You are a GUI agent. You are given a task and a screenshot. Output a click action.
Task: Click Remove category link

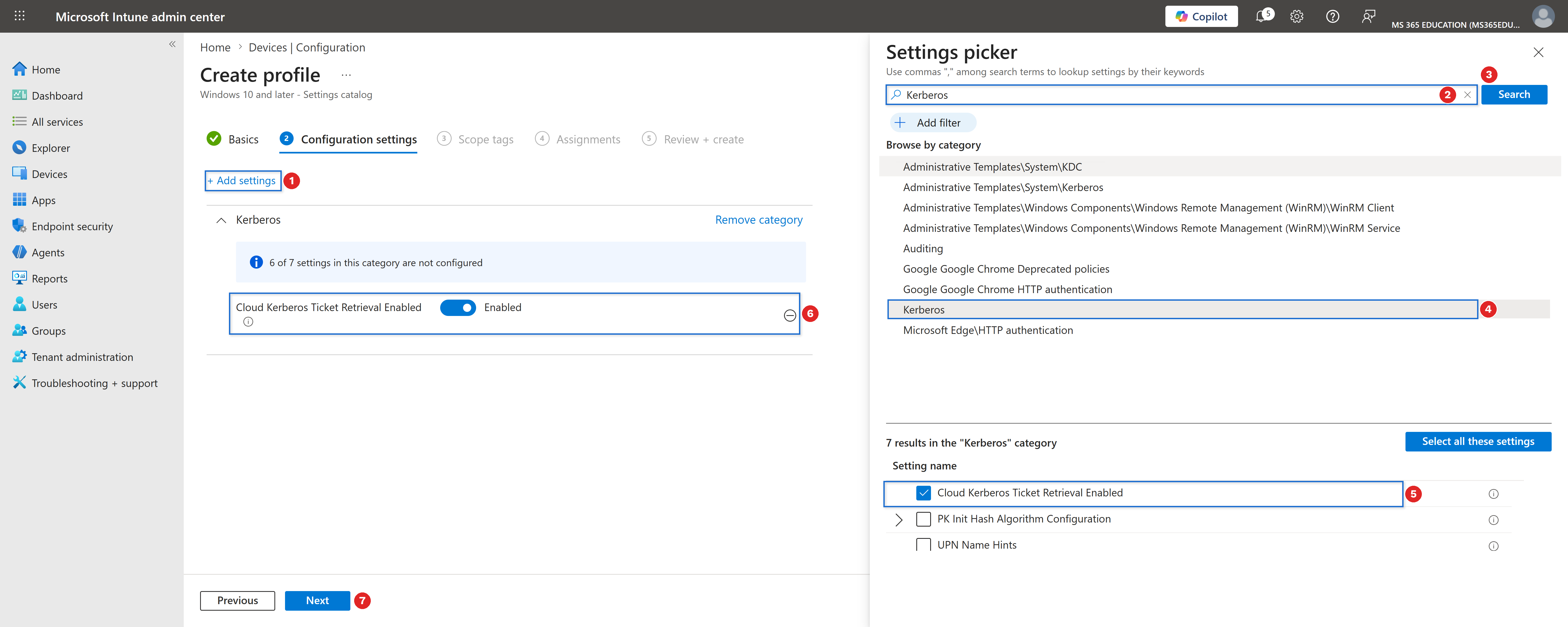tap(758, 220)
